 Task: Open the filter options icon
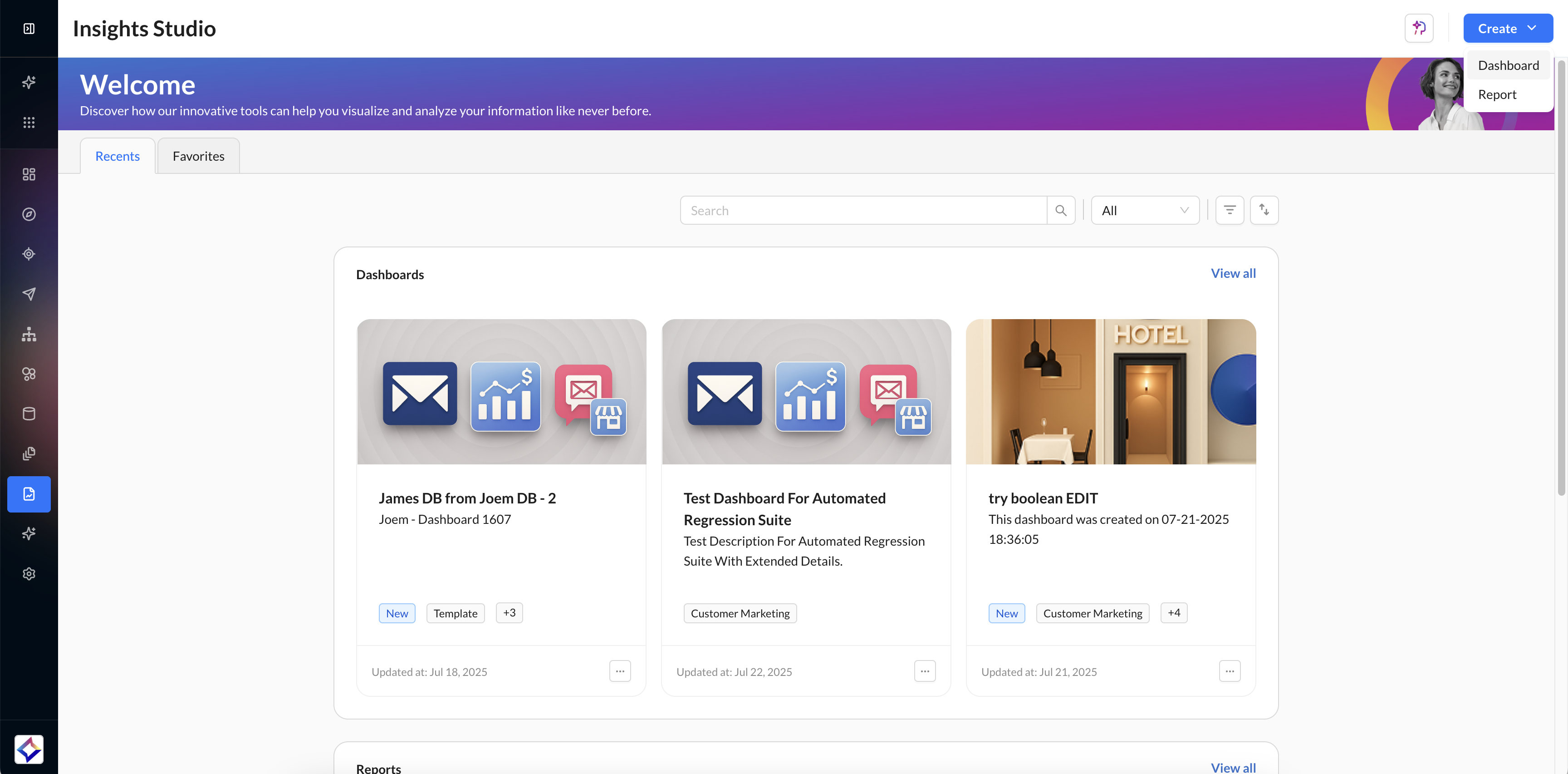1230,211
